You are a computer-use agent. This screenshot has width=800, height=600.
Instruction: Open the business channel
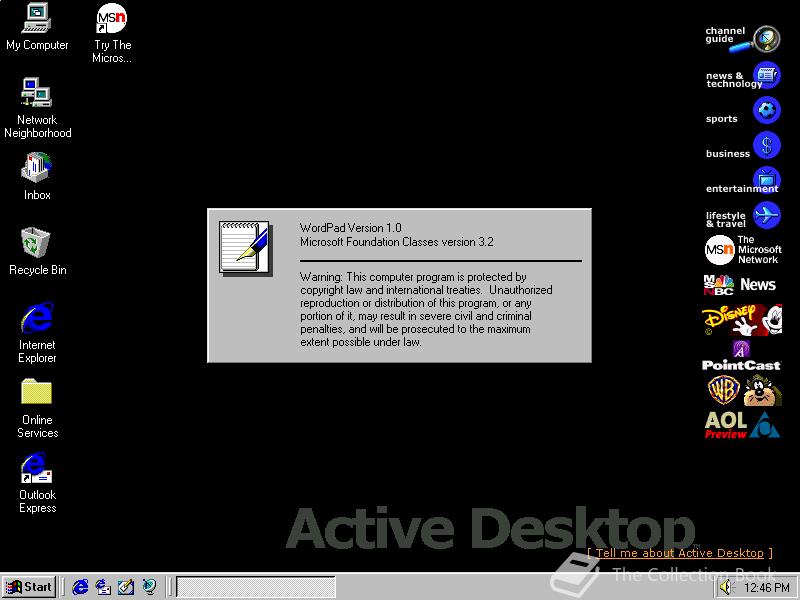742,146
